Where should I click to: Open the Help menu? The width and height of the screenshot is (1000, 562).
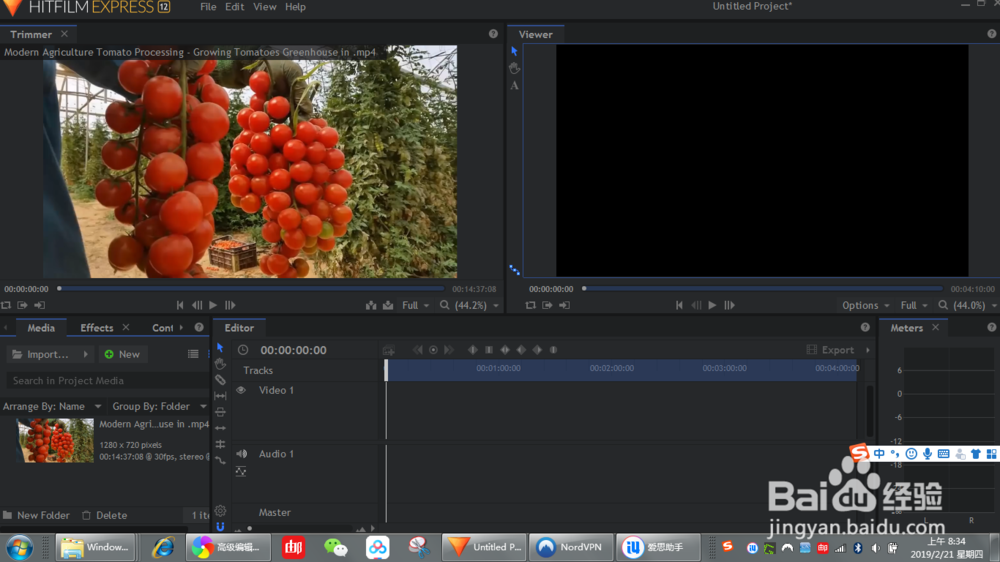tap(295, 7)
